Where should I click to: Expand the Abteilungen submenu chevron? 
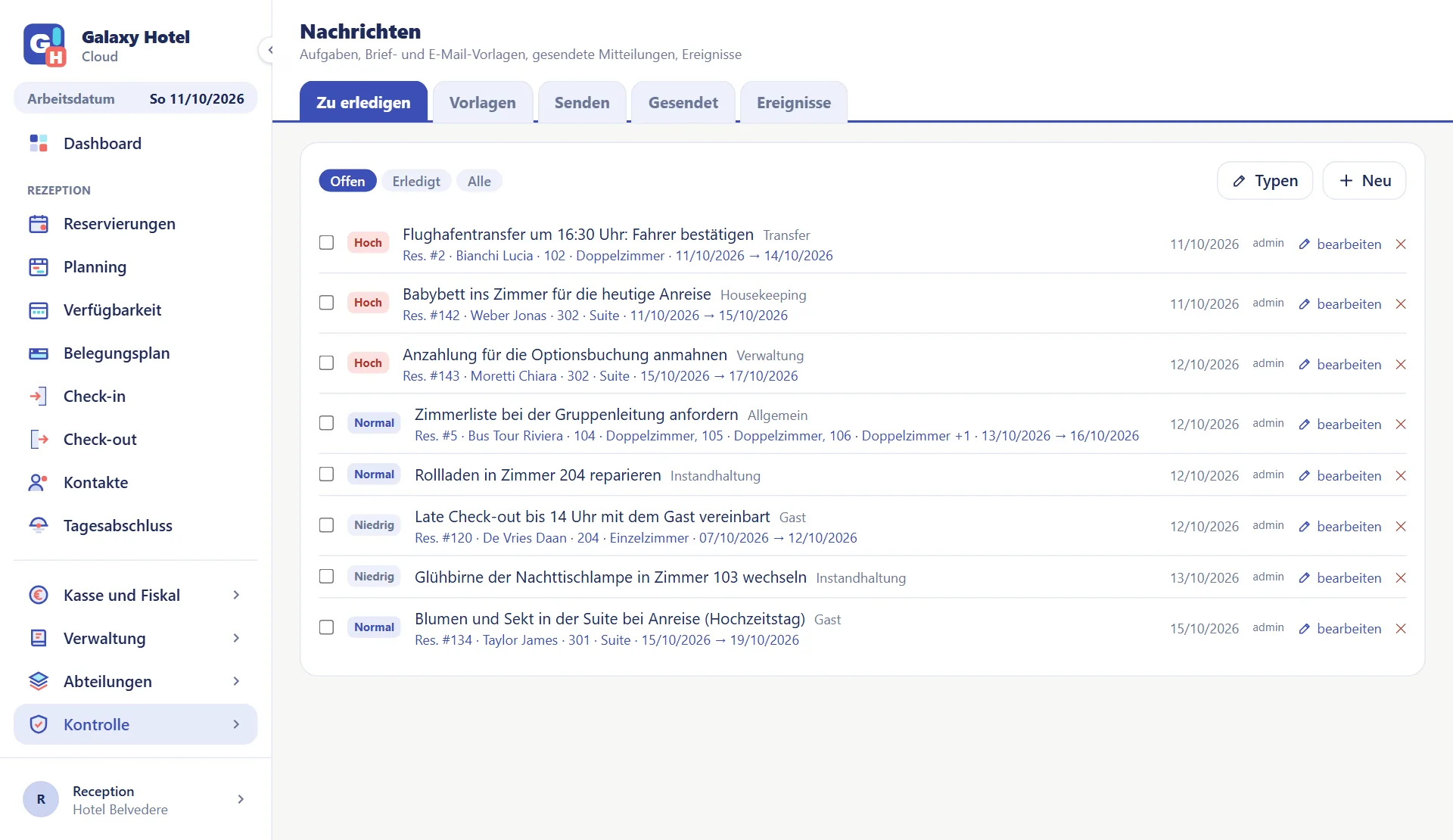(x=236, y=682)
